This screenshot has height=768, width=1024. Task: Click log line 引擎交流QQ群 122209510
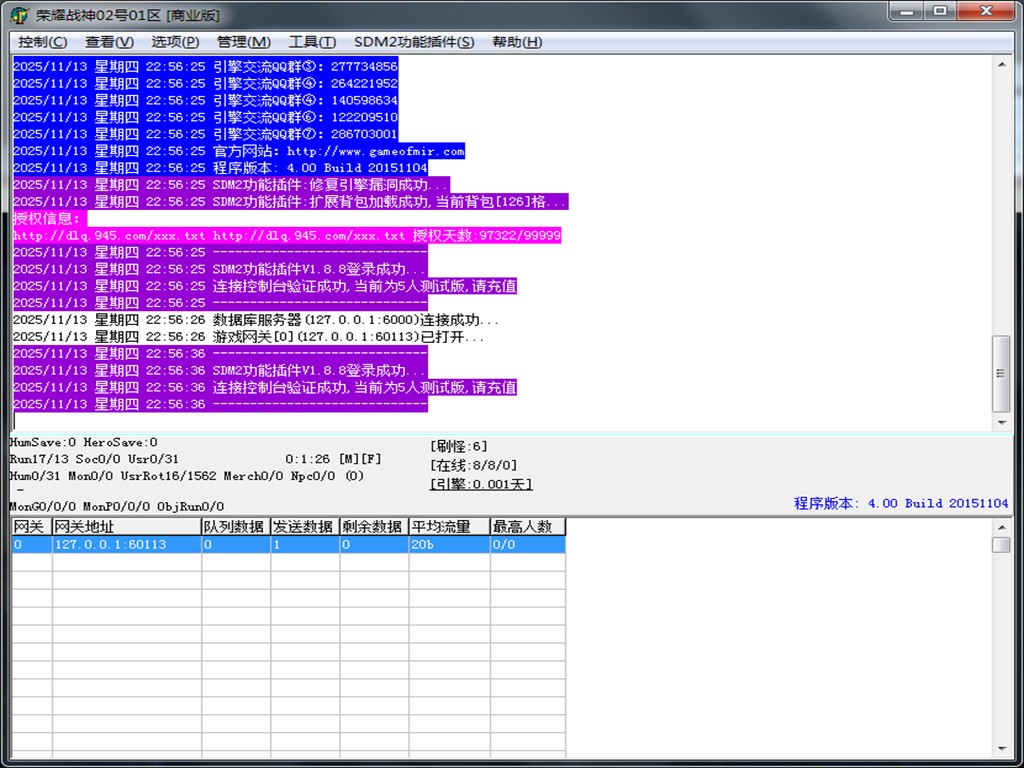pyautogui.click(x=205, y=117)
